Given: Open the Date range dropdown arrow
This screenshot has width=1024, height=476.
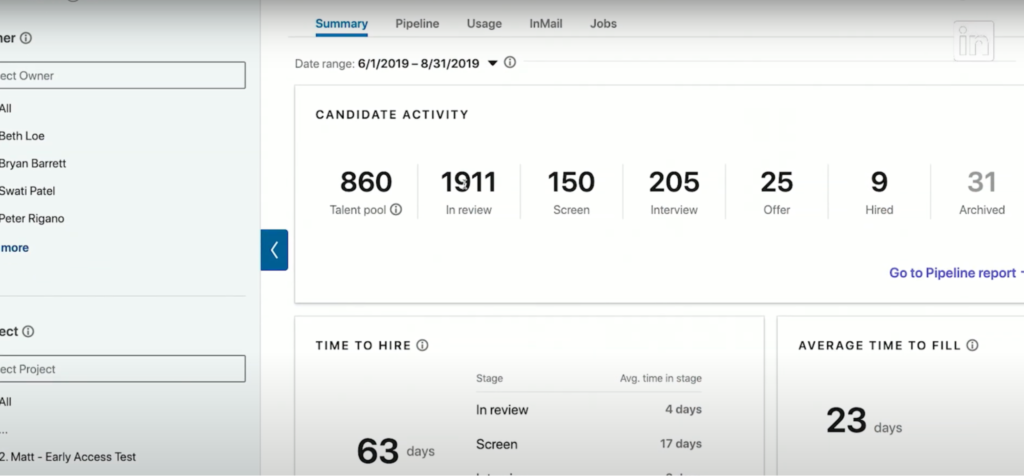Looking at the screenshot, I should click(492, 63).
